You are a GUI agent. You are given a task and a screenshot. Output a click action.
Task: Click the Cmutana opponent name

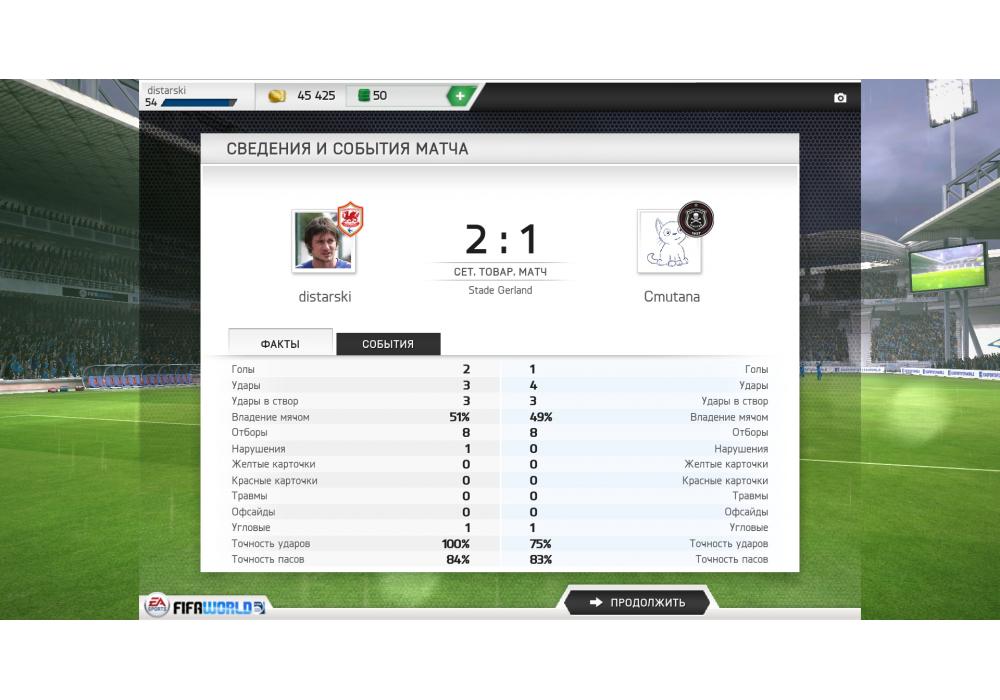[x=672, y=296]
